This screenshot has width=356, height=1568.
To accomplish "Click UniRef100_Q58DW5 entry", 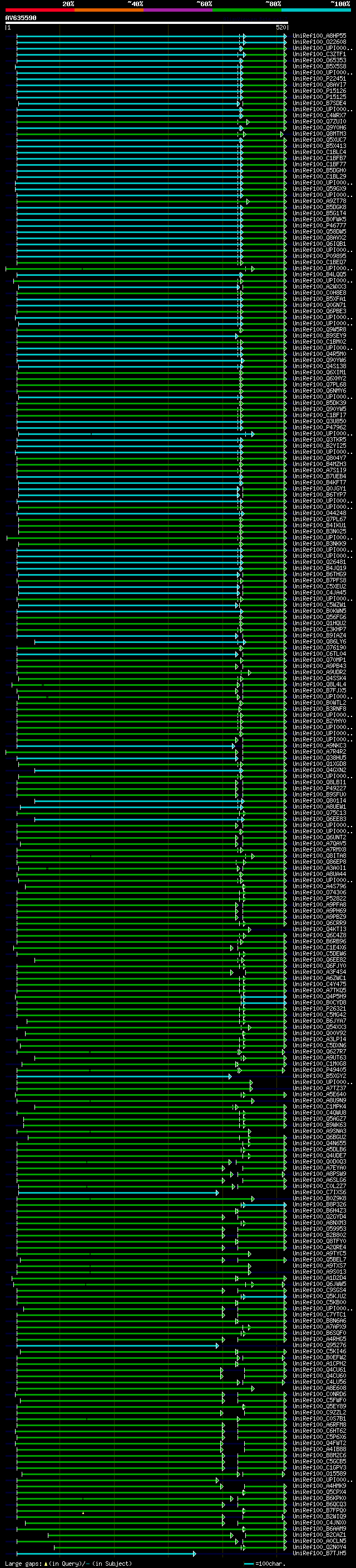I will click(x=319, y=232).
